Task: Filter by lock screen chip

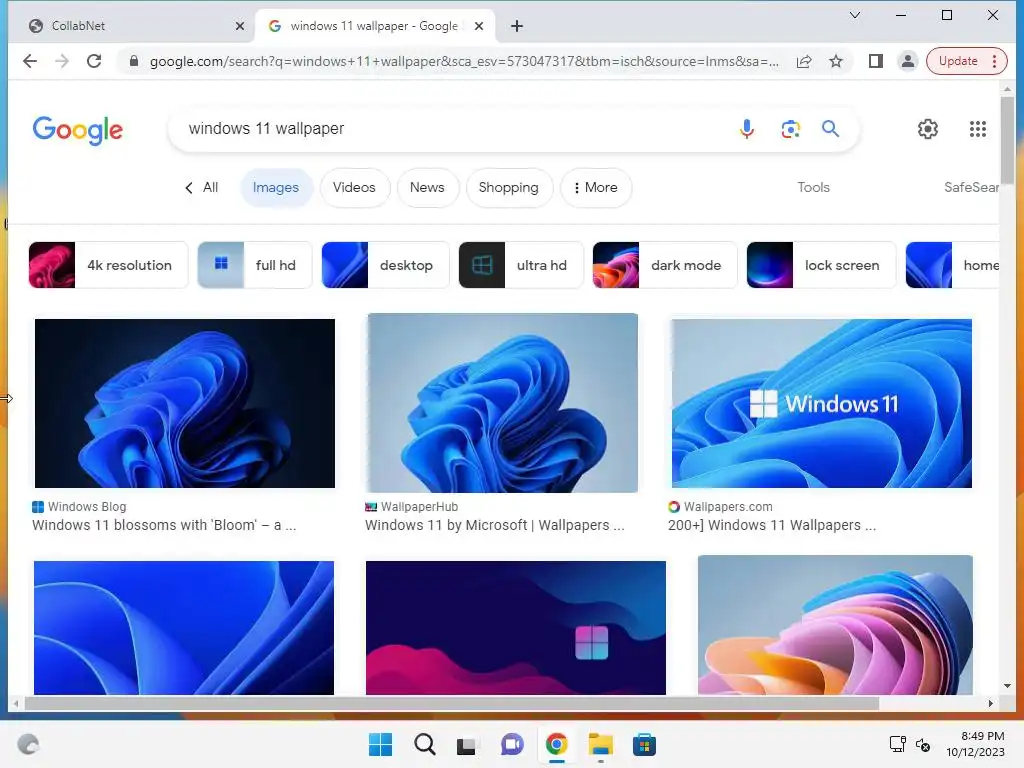Action: click(821, 265)
